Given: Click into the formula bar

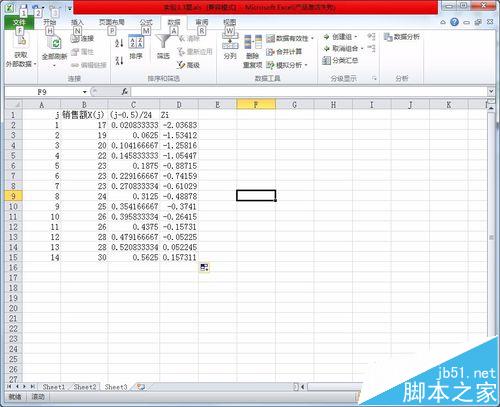Looking at the screenshot, I should coord(309,92).
